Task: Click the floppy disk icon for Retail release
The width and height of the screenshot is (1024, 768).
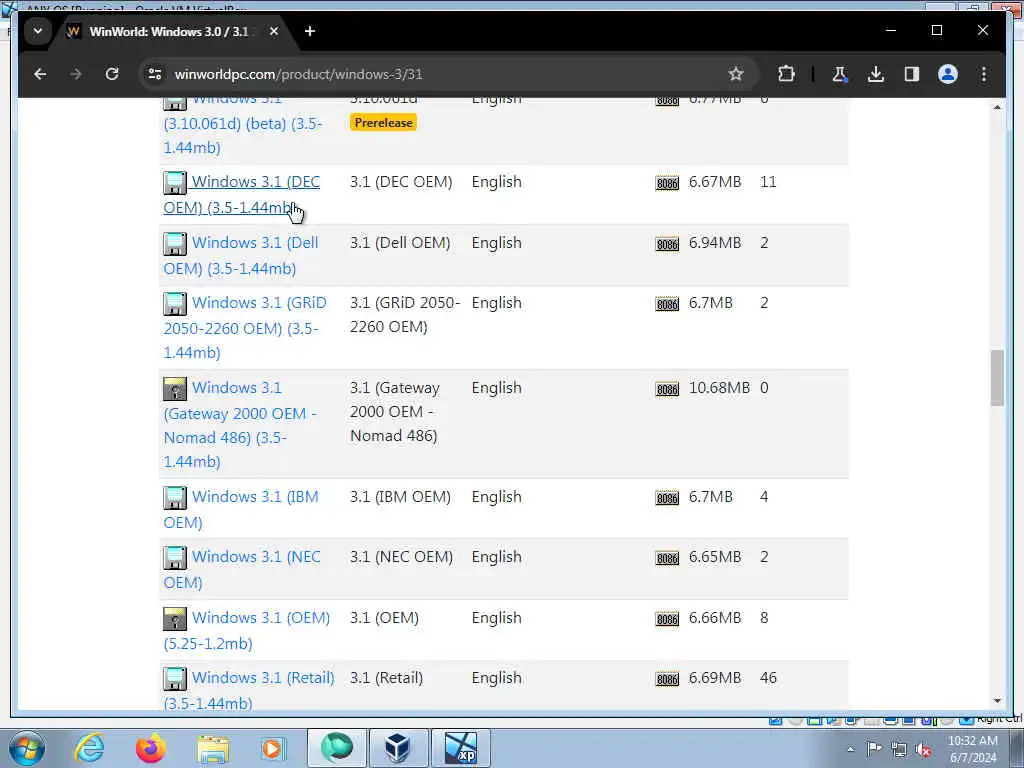Action: [175, 679]
